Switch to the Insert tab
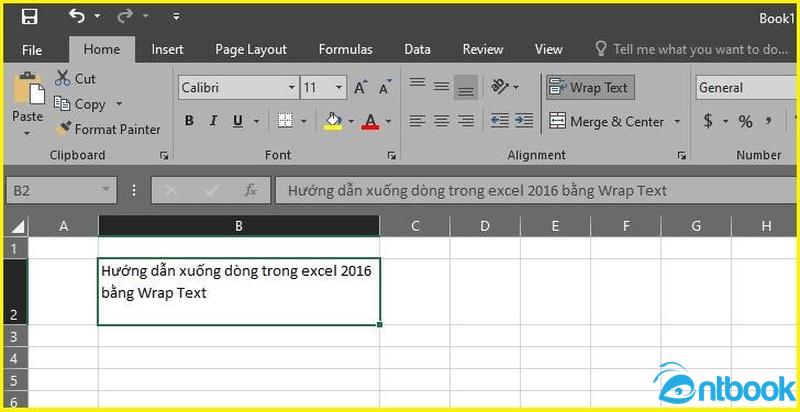The image size is (800, 412). [x=167, y=49]
